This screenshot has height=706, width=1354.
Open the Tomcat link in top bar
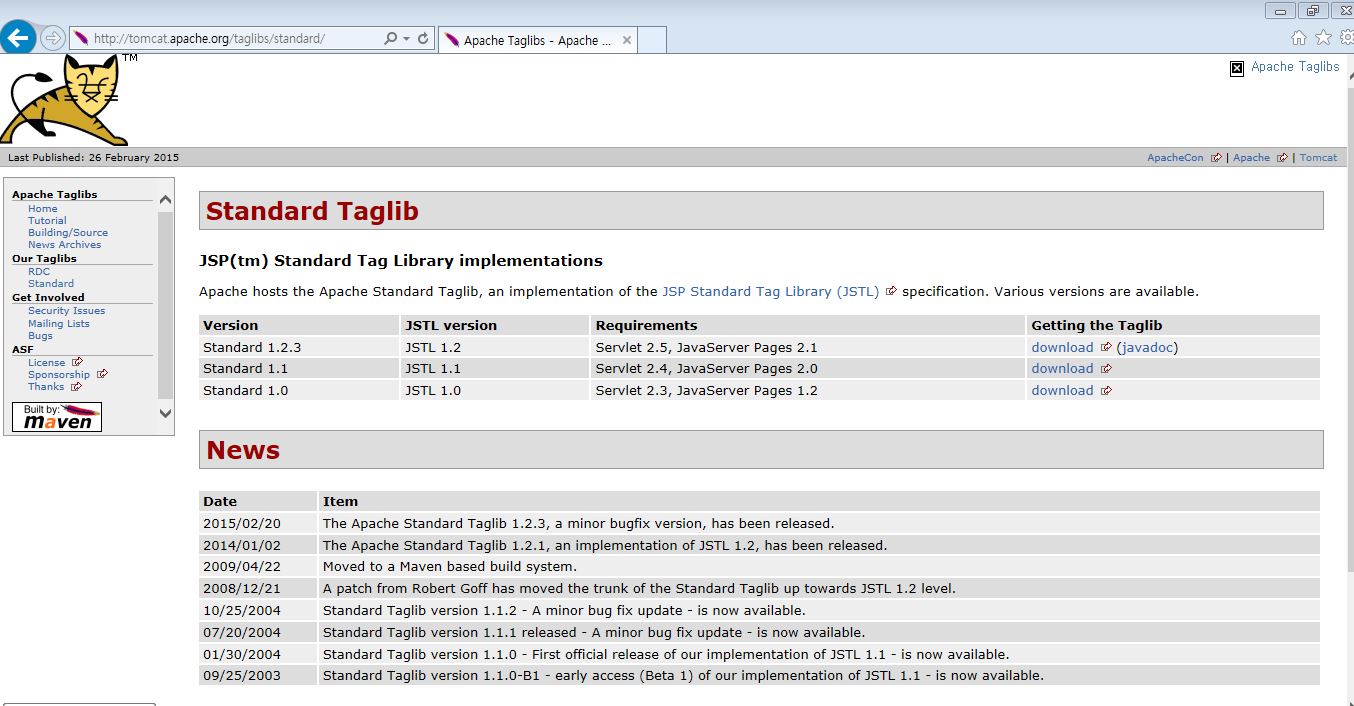[x=1318, y=158]
